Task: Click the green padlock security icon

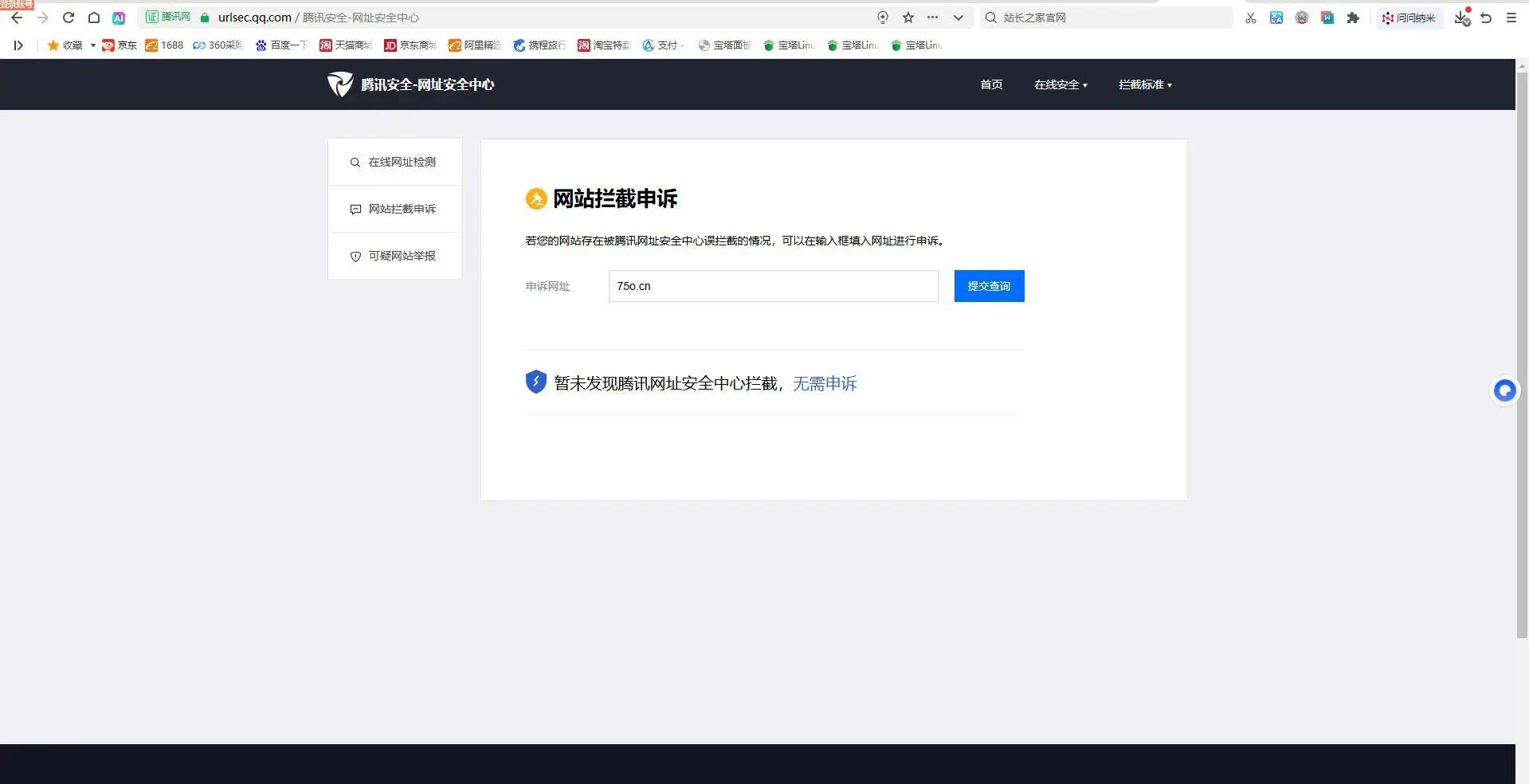Action: coord(205,18)
